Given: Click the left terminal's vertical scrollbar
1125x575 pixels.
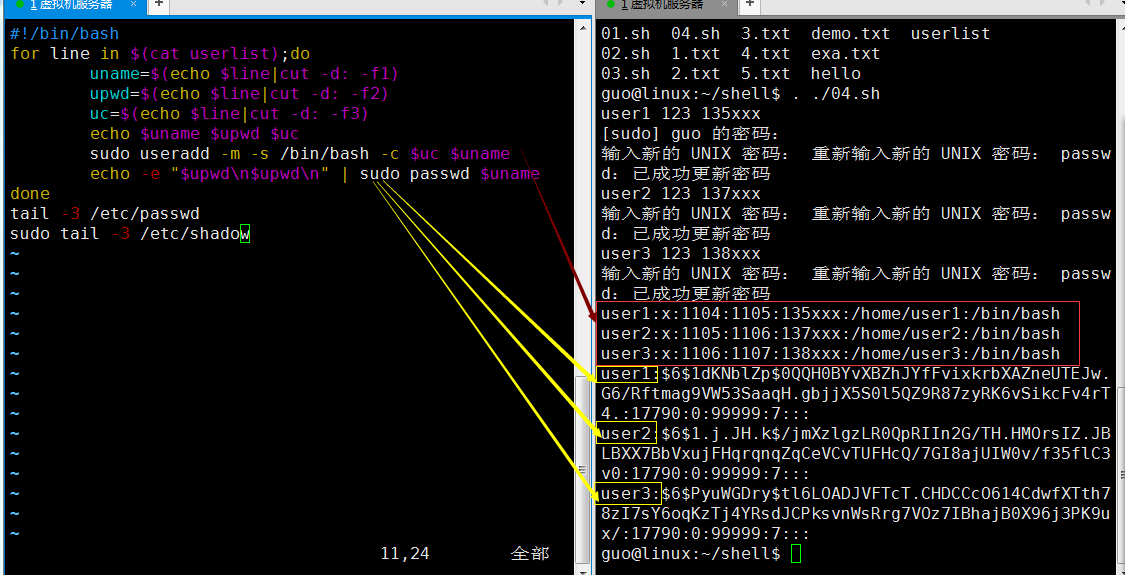Looking at the screenshot, I should tap(582, 294).
